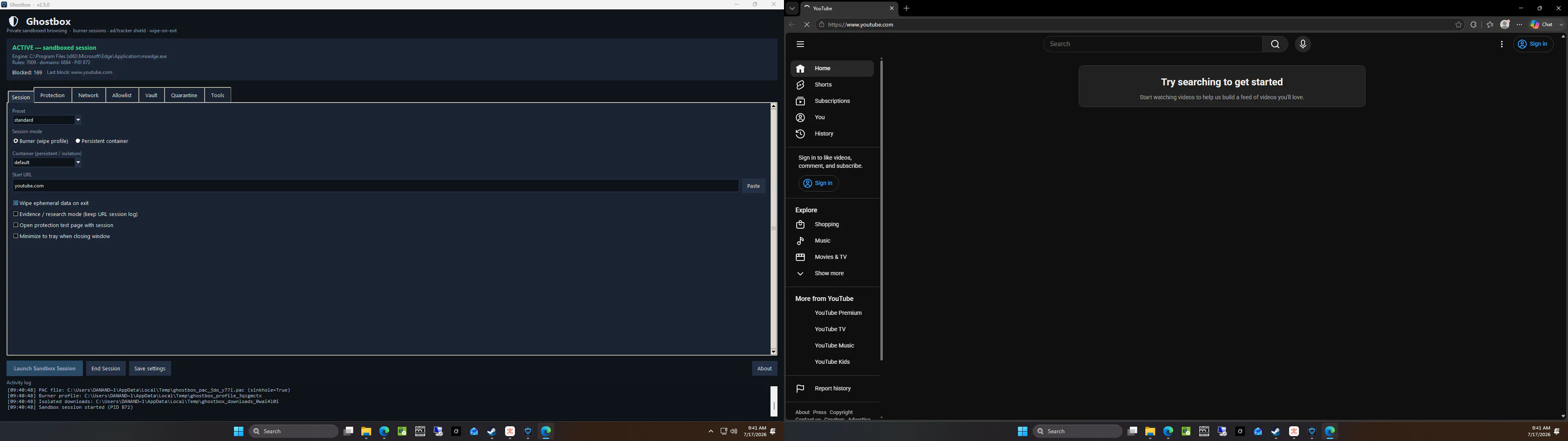Screen dimensions: 1568x441
Task: Switch to the Vault tab
Action: (x=151, y=96)
